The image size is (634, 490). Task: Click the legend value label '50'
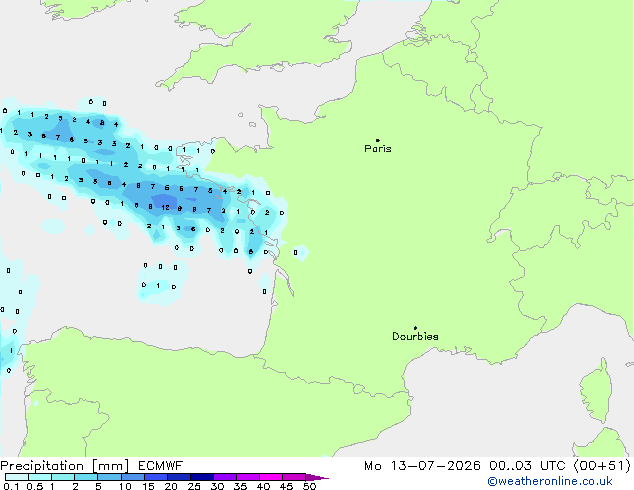coord(309,486)
